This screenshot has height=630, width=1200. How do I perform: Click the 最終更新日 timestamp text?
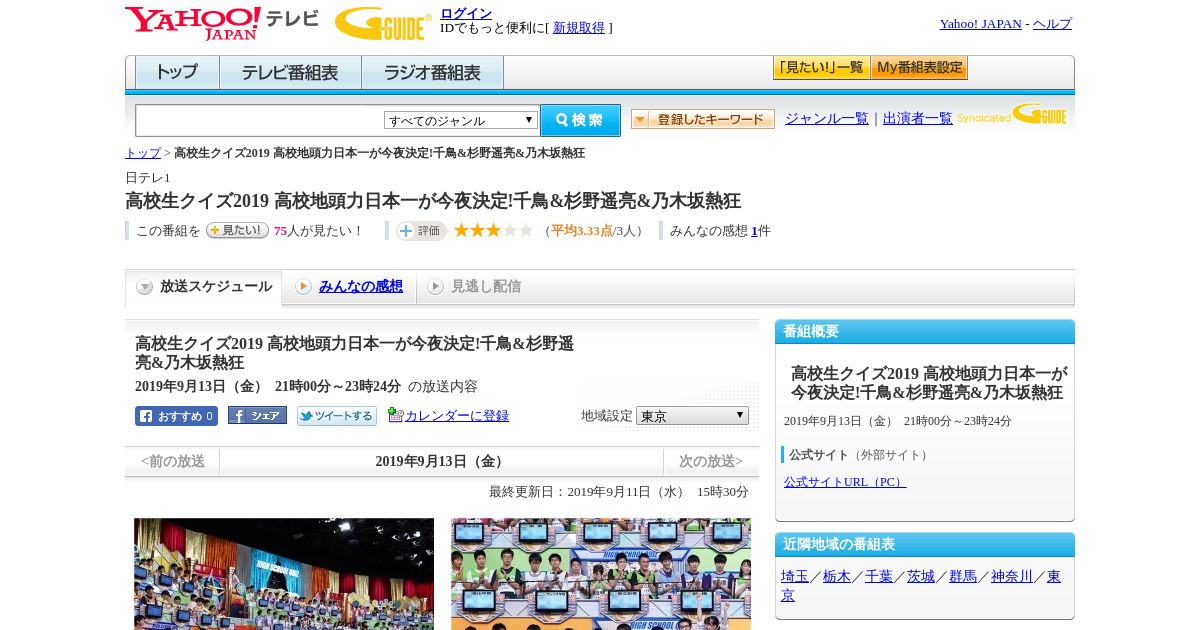[x=619, y=492]
